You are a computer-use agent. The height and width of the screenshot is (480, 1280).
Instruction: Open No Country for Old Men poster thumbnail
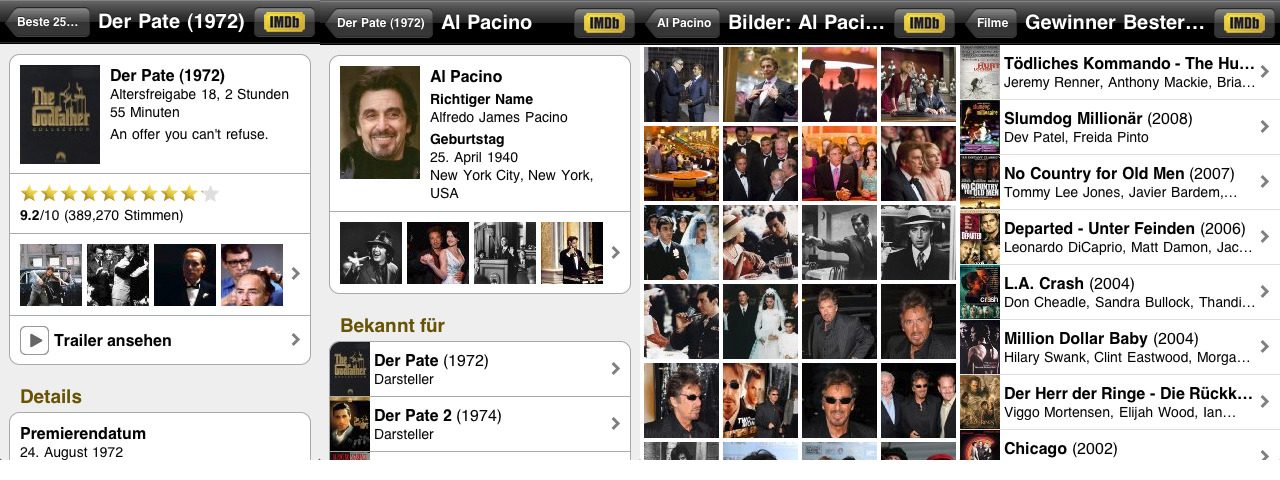point(980,182)
